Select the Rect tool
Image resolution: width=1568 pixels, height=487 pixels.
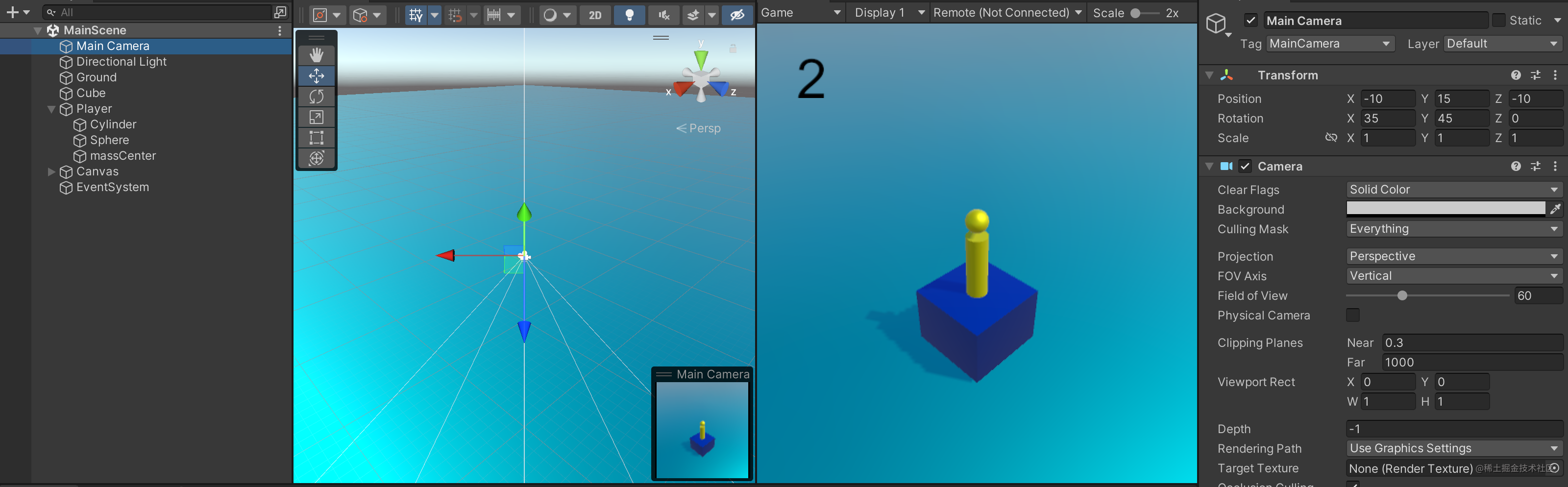(x=317, y=138)
